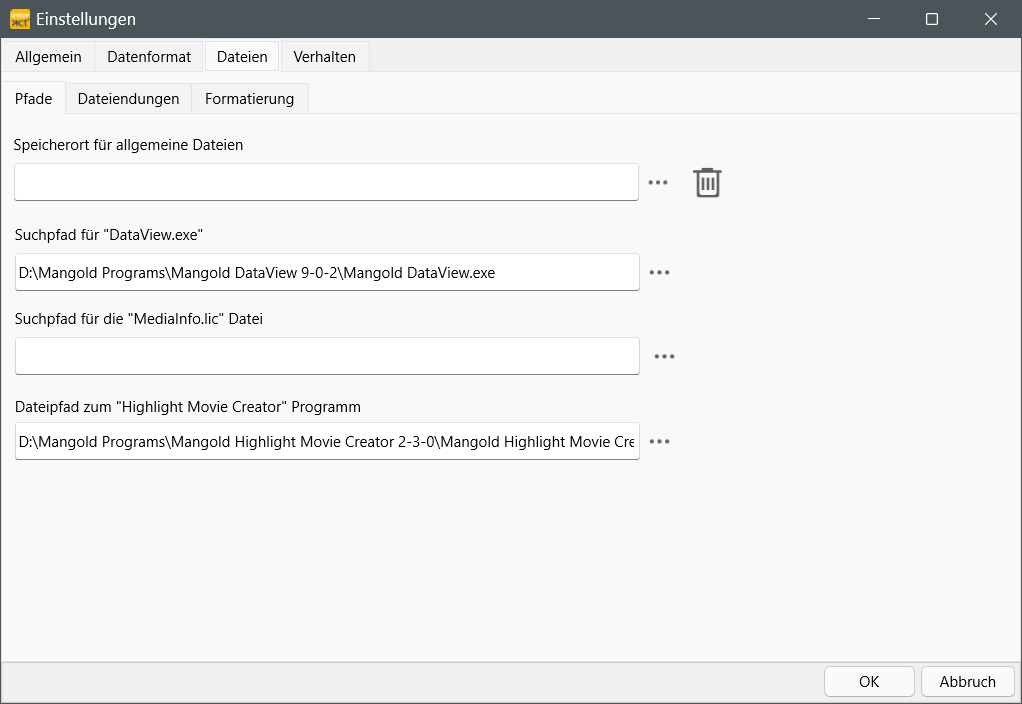This screenshot has height=704, width=1022.
Task: Click the label 'Suchpfad für "DataView.exe"'
Action: [x=109, y=235]
